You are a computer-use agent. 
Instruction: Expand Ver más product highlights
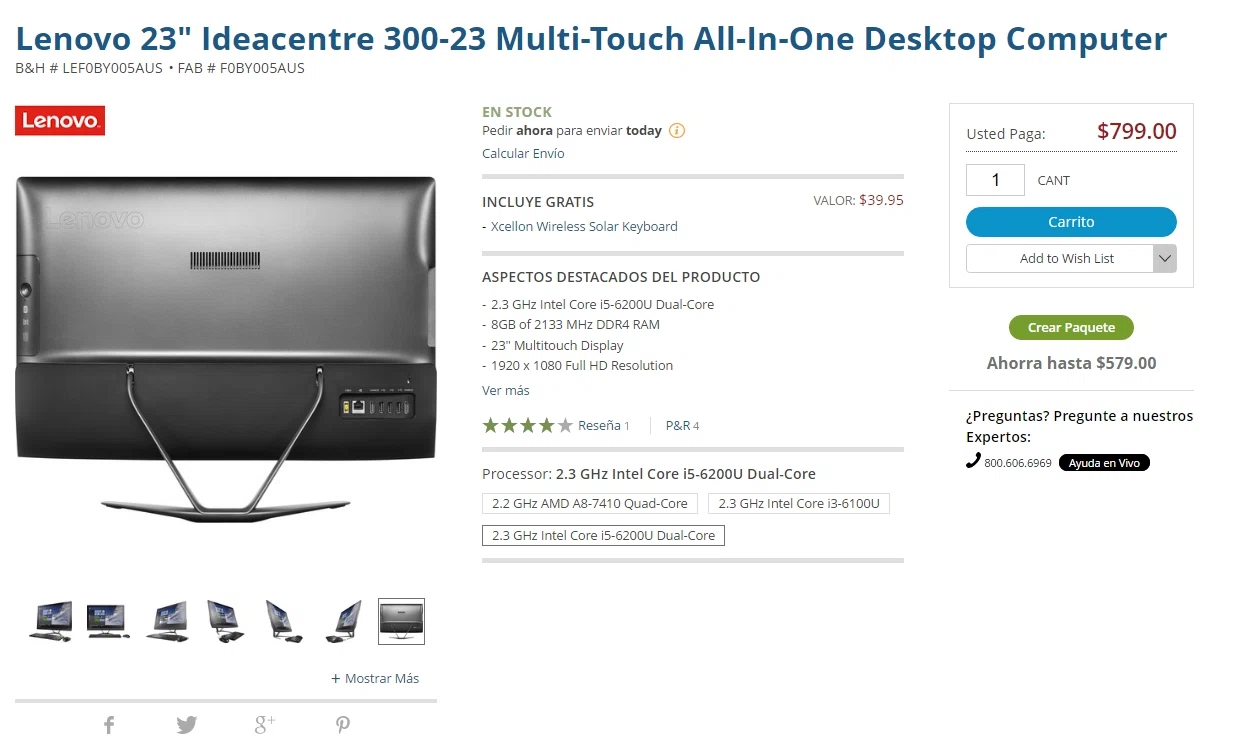(506, 391)
